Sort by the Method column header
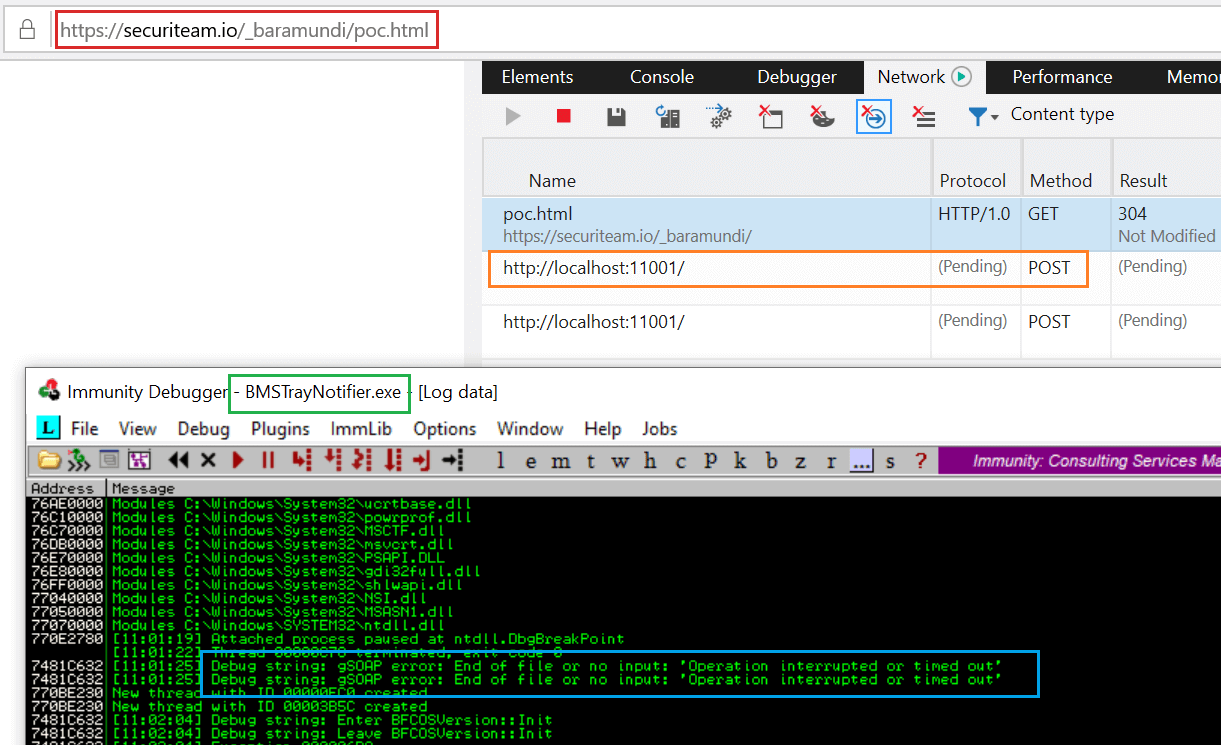 pos(1061,181)
